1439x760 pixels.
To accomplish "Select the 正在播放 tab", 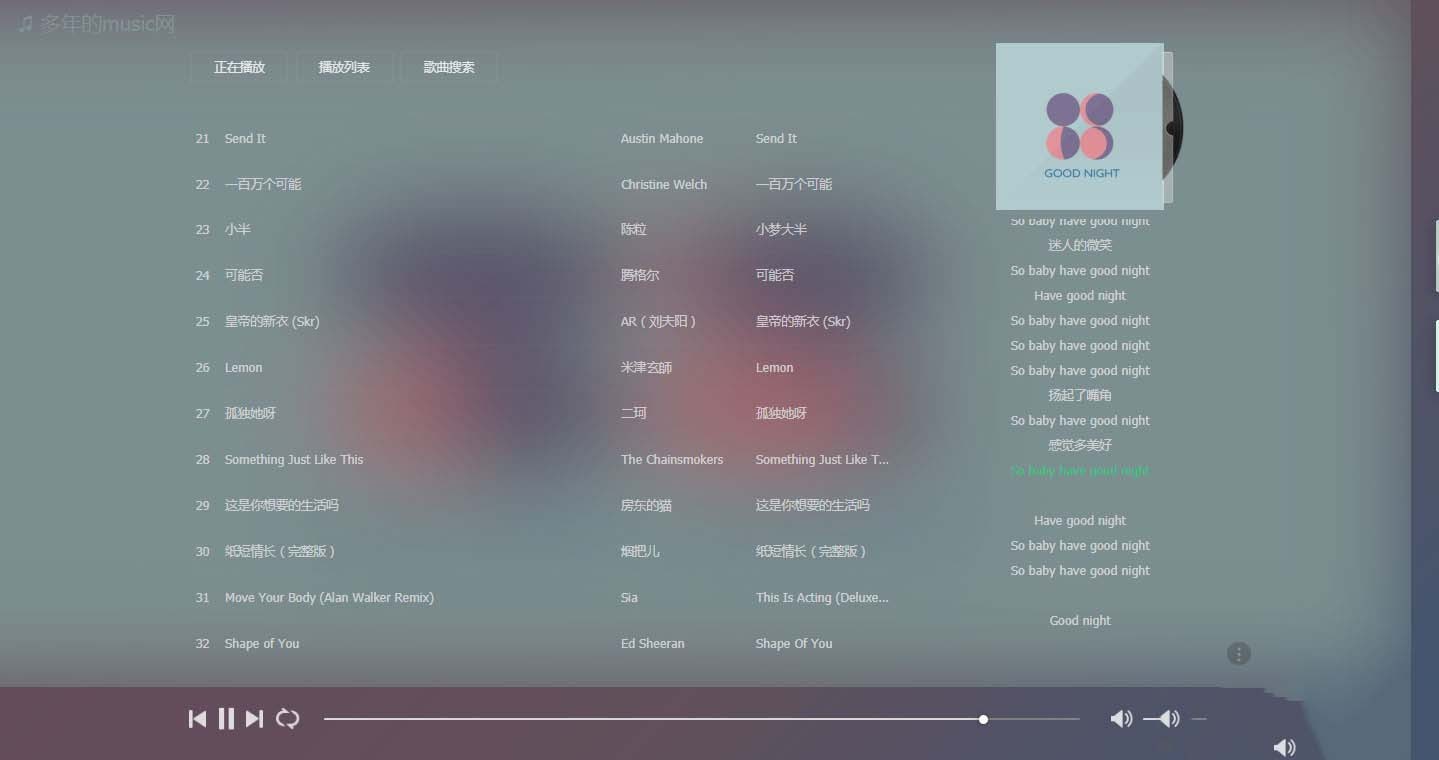I will coord(238,67).
